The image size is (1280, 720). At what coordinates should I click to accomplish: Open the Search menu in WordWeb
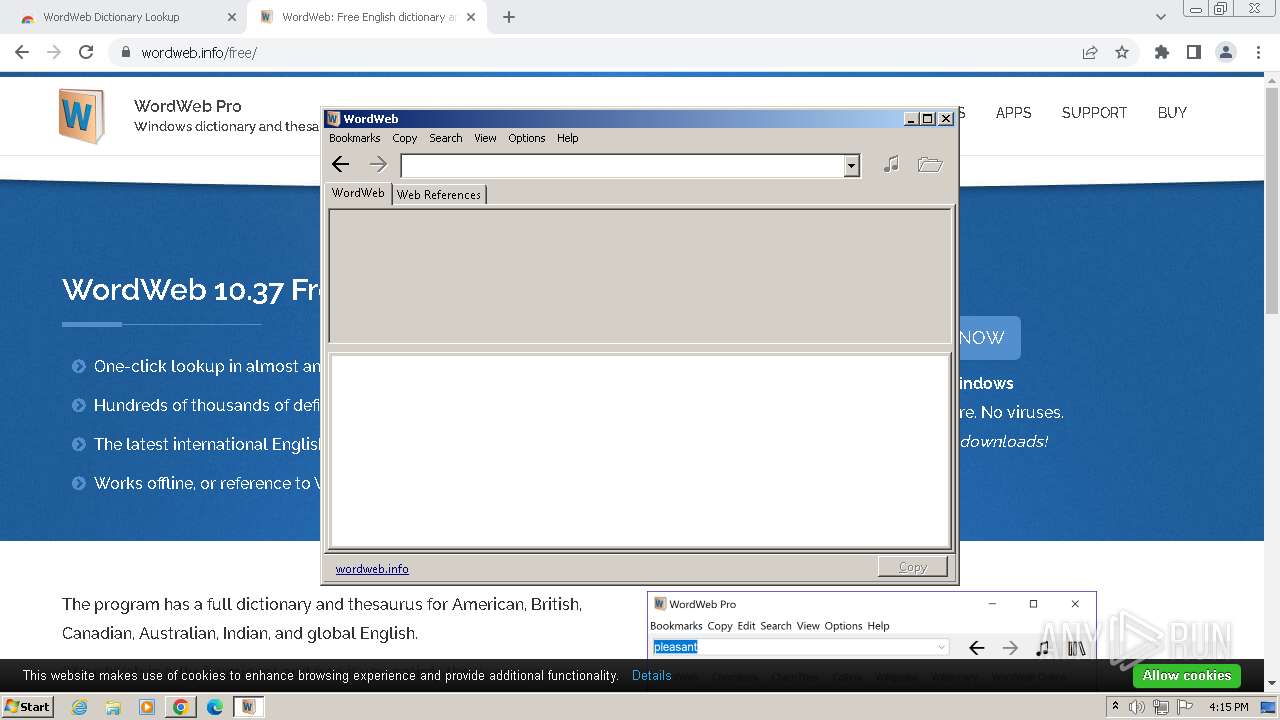(446, 138)
